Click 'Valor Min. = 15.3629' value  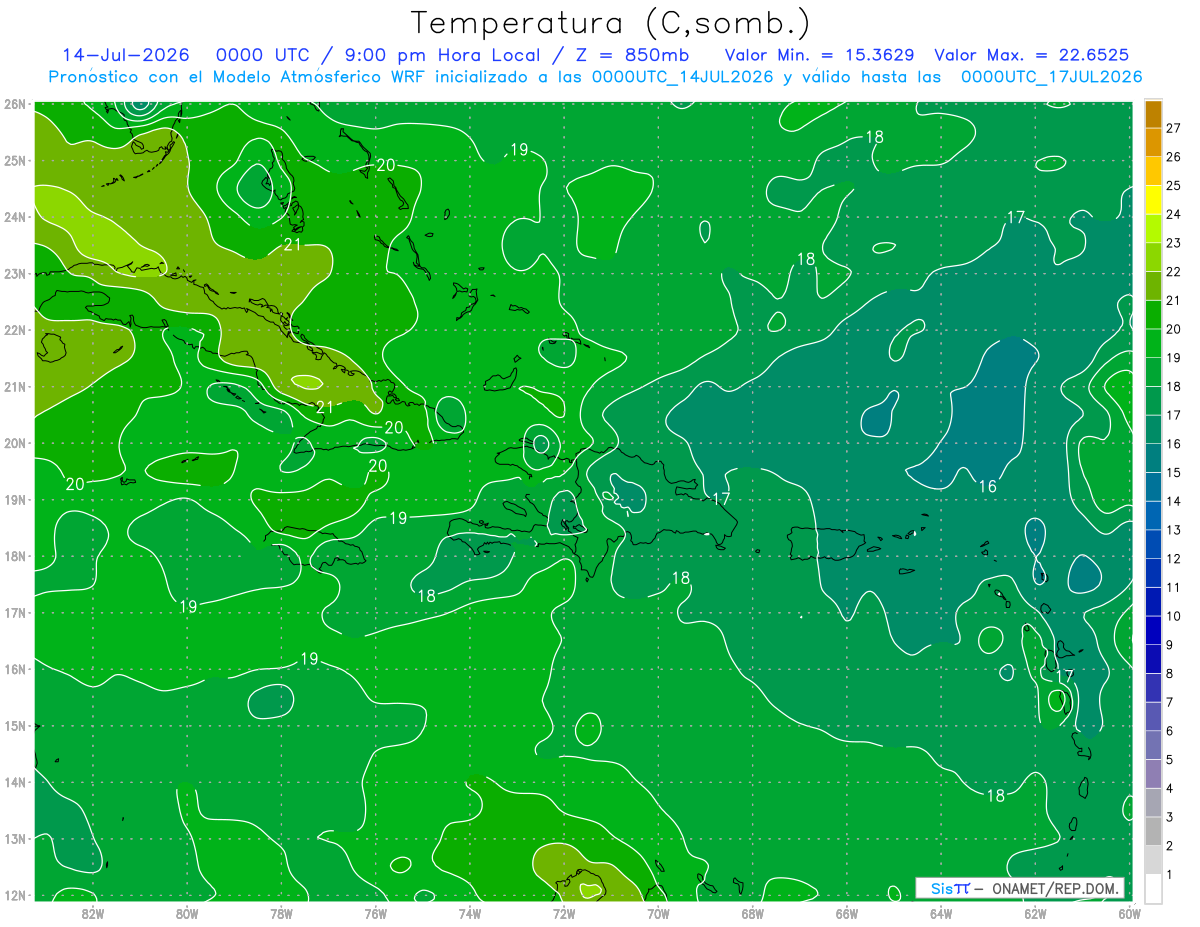click(x=818, y=55)
